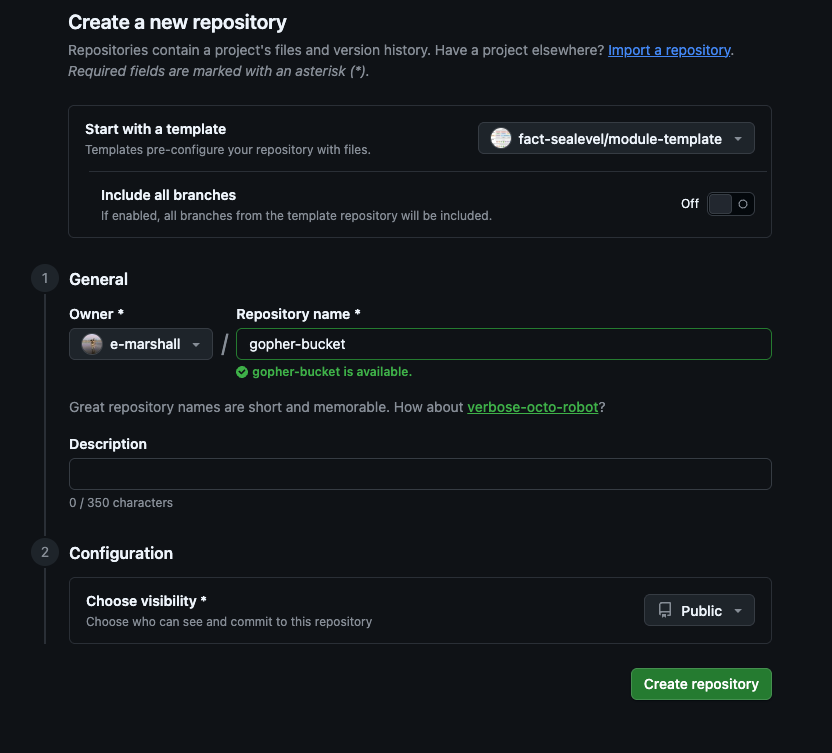Image resolution: width=832 pixels, height=753 pixels.
Task: Click the repository icon next to Public
Action: [665, 610]
